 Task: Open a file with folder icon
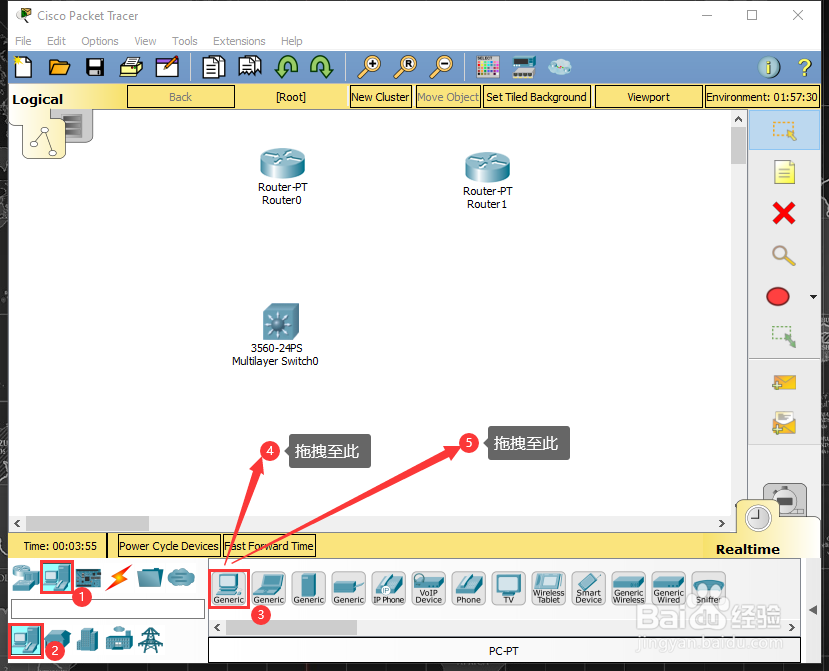[59, 67]
